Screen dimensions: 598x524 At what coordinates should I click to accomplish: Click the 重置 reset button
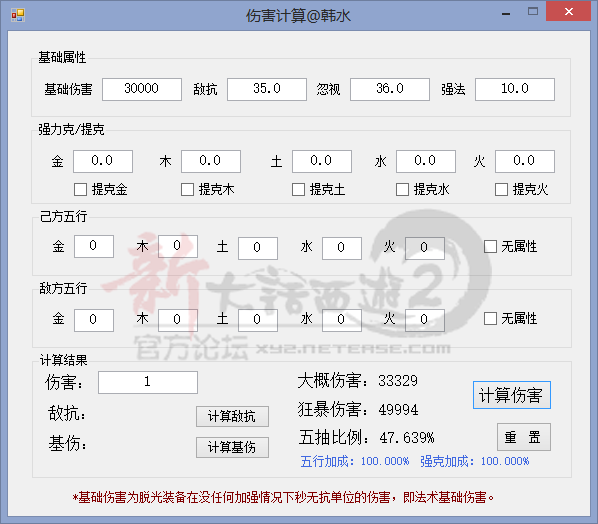[x=524, y=437]
